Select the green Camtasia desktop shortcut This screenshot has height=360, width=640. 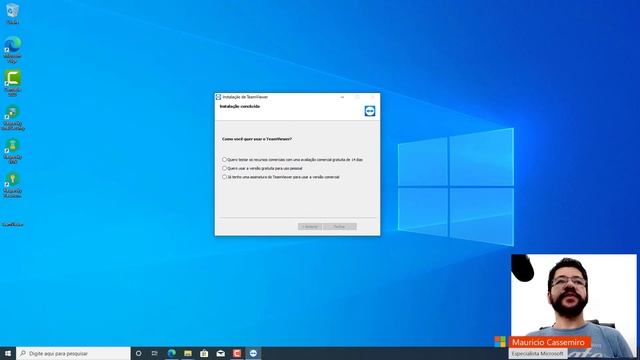pyautogui.click(x=13, y=83)
